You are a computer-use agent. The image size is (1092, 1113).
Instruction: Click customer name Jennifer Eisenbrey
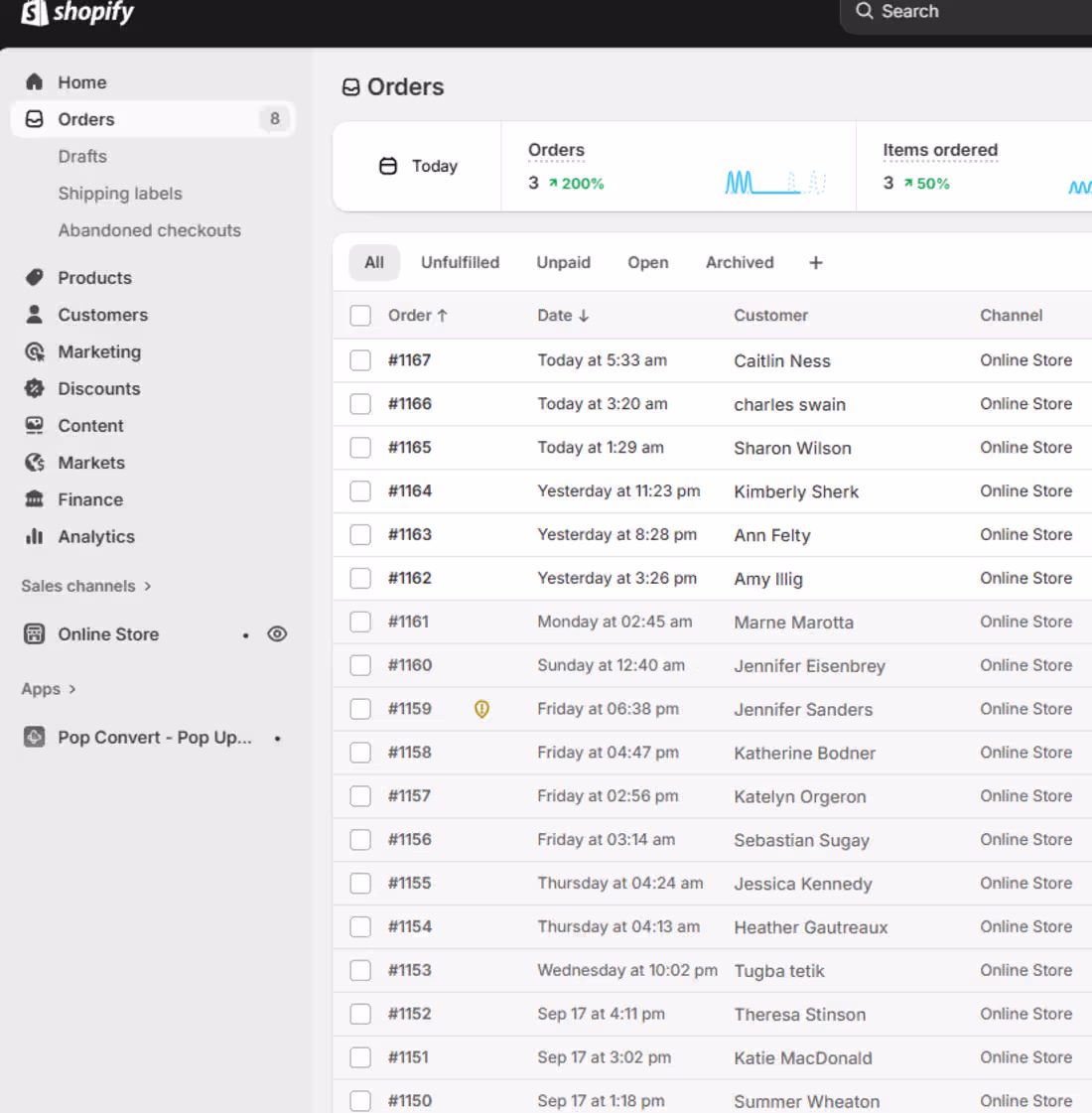[x=809, y=666]
